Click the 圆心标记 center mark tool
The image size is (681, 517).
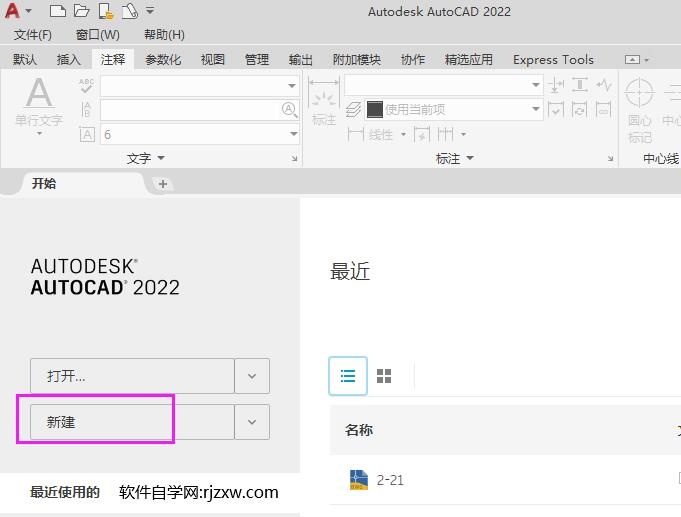click(x=640, y=111)
